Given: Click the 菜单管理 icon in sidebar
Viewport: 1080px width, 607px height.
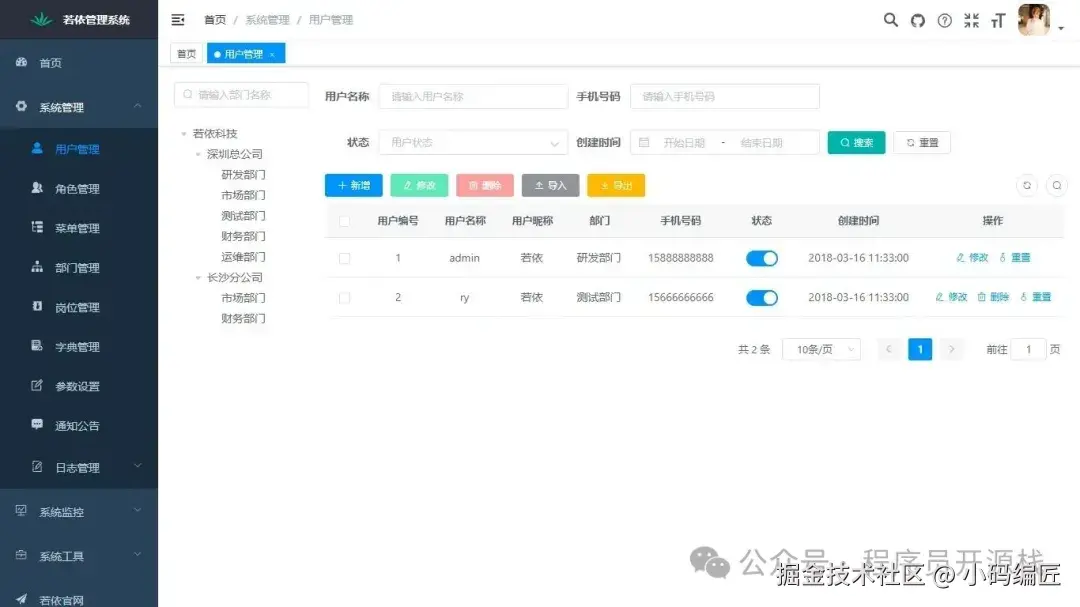Looking at the screenshot, I should coord(37,227).
